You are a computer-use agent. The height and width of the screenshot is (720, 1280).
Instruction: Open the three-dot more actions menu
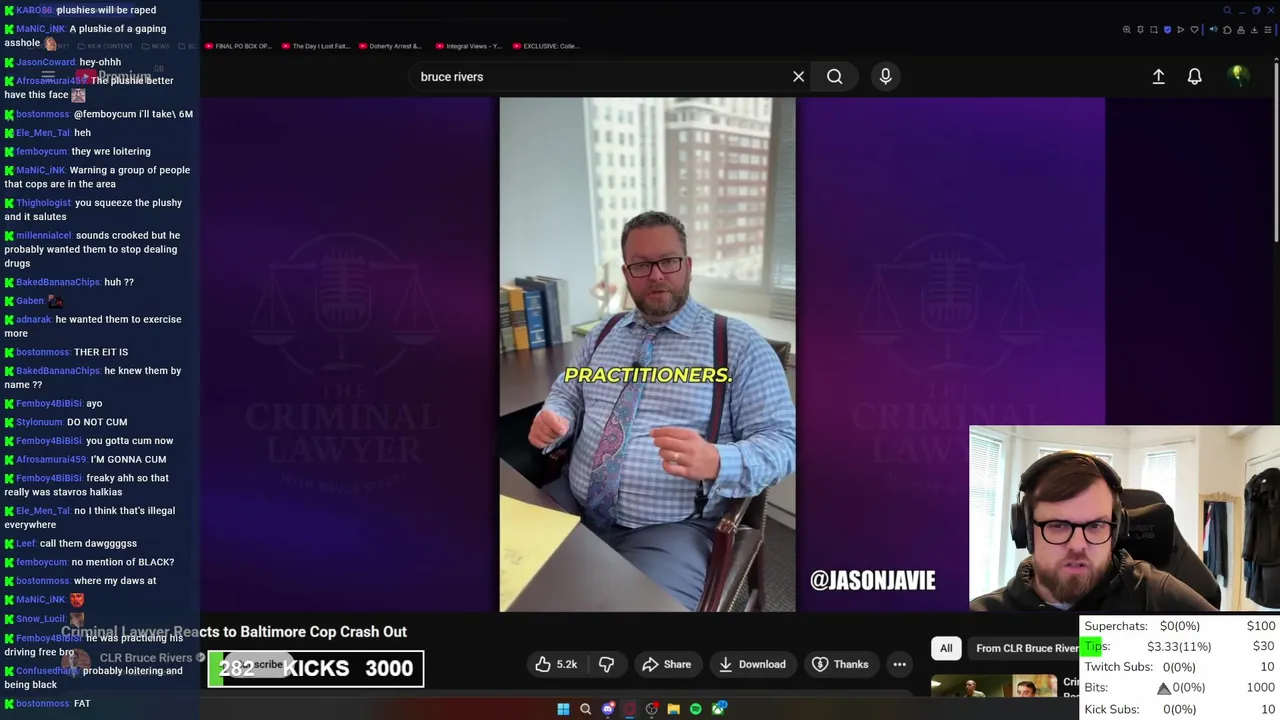pyautogui.click(x=899, y=664)
